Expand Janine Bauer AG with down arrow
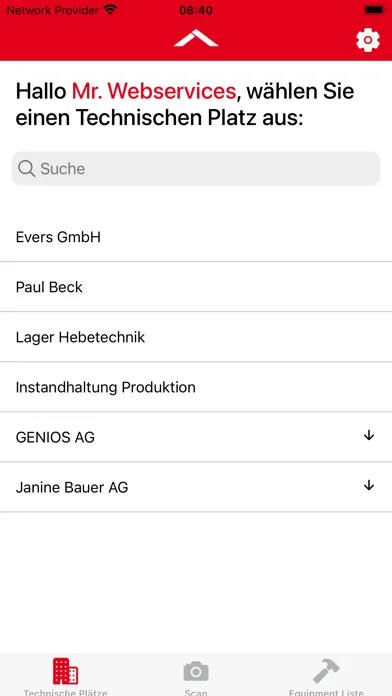Image resolution: width=392 pixels, height=696 pixels. 369,486
